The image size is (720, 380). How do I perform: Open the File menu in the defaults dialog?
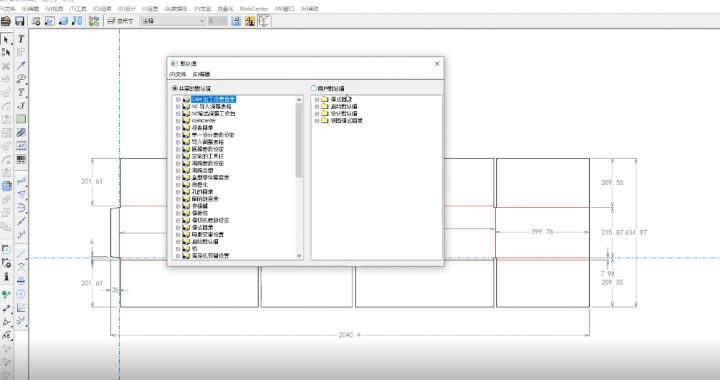177,74
